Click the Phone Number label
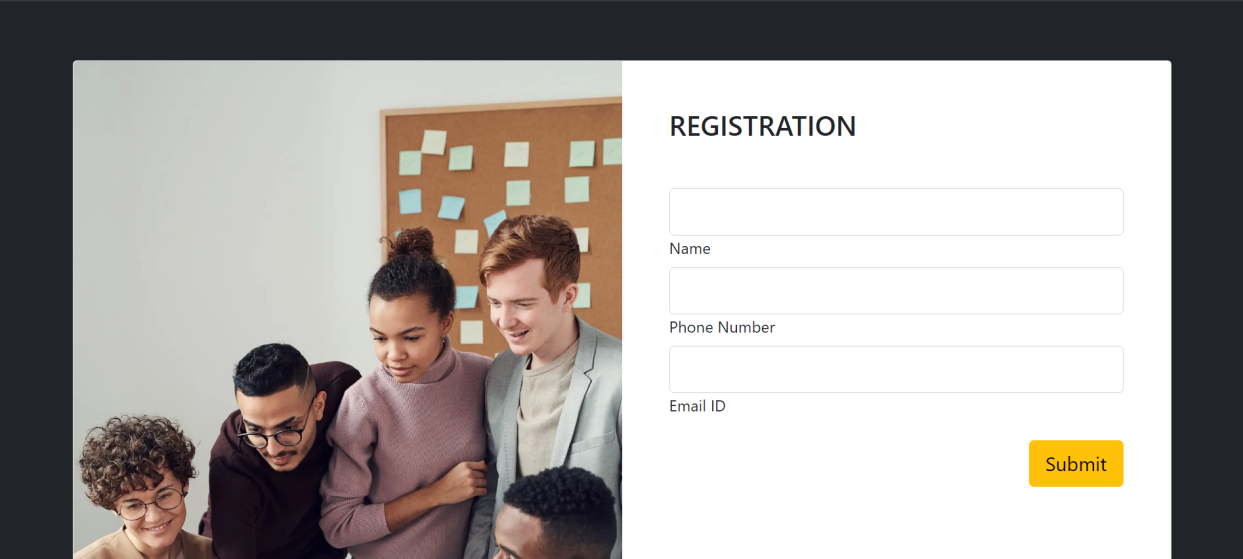The height and width of the screenshot is (559, 1243). pyautogui.click(x=722, y=328)
